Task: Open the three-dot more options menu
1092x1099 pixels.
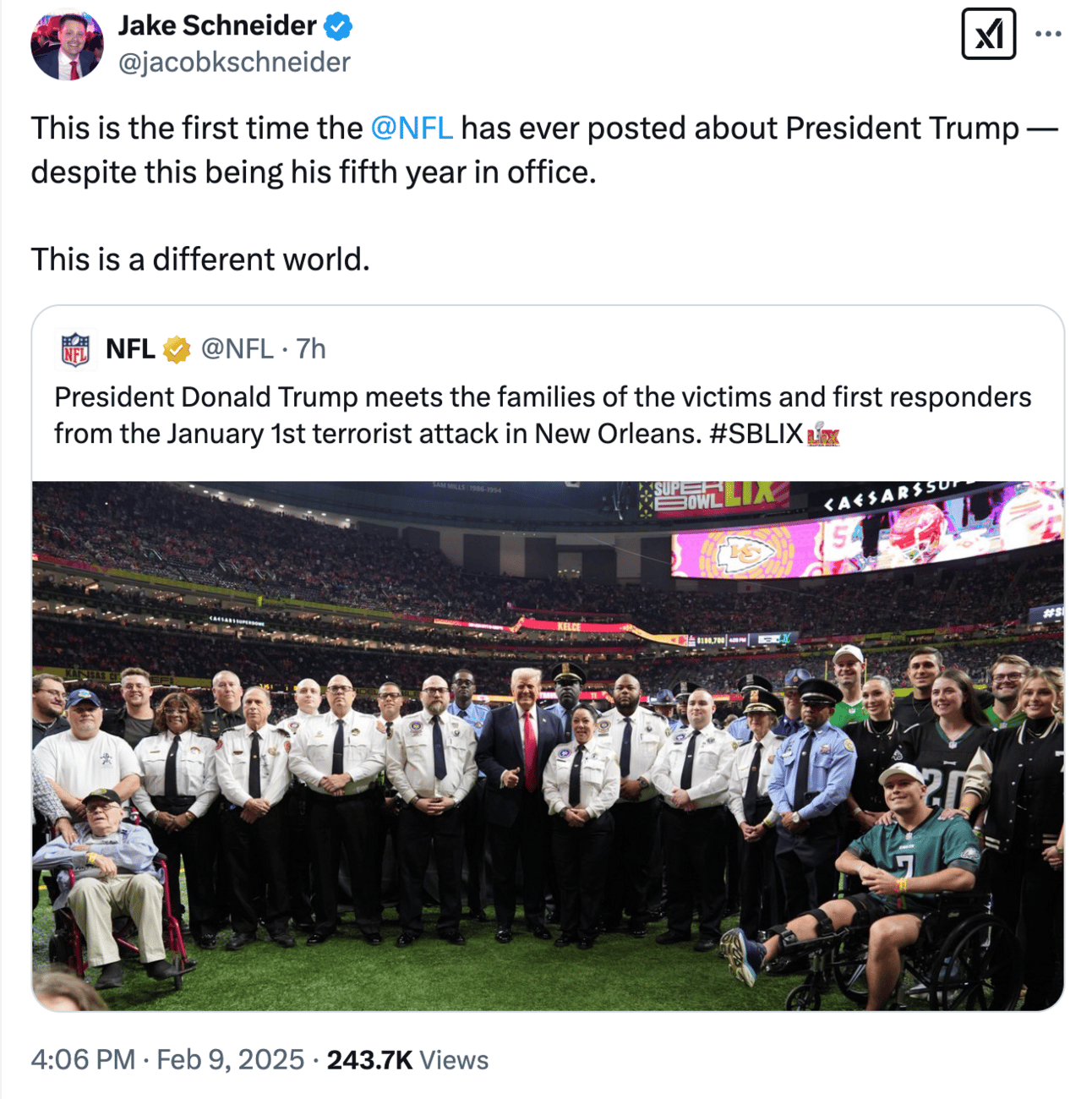Action: 1048,35
